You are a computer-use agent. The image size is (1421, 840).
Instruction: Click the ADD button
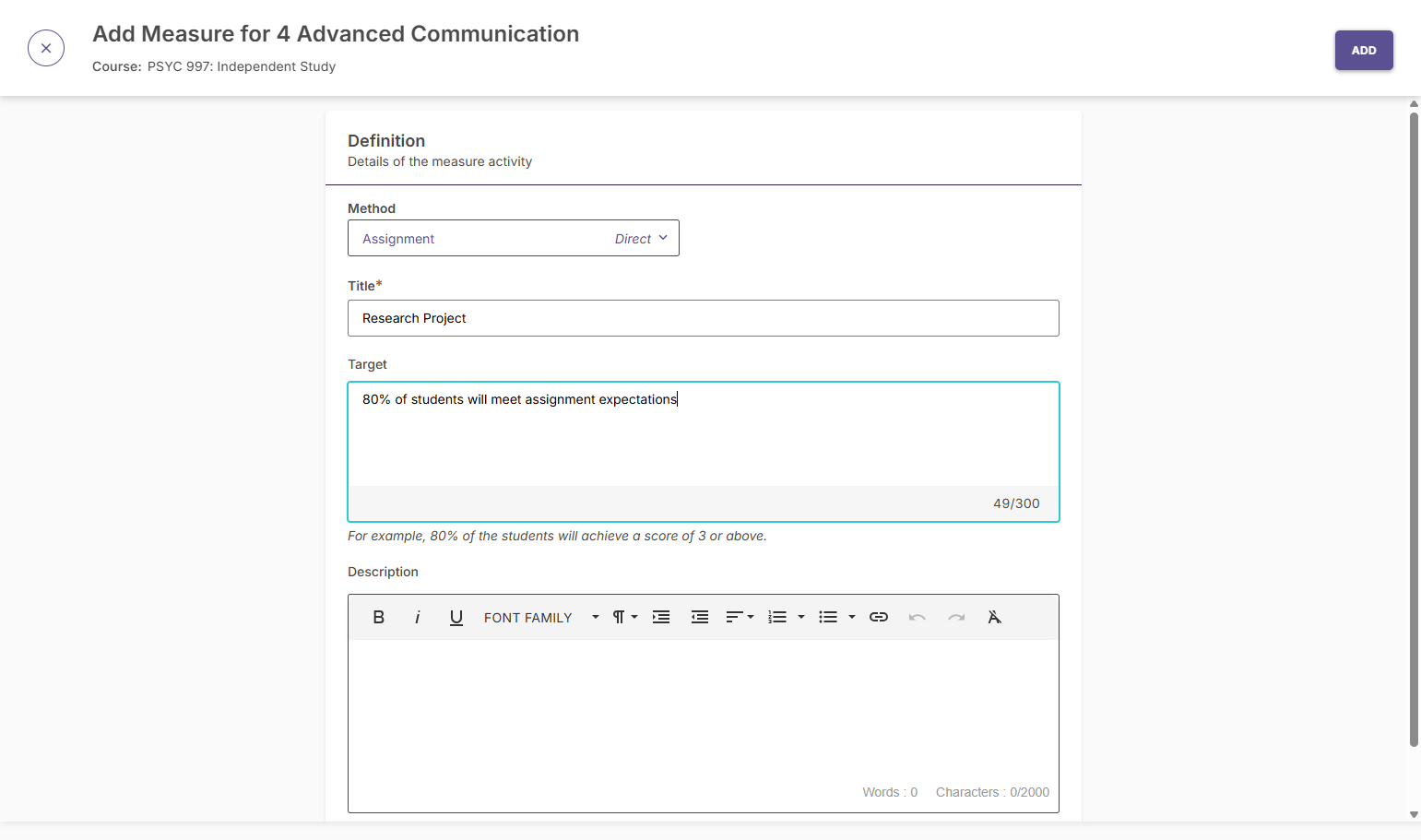pyautogui.click(x=1364, y=51)
